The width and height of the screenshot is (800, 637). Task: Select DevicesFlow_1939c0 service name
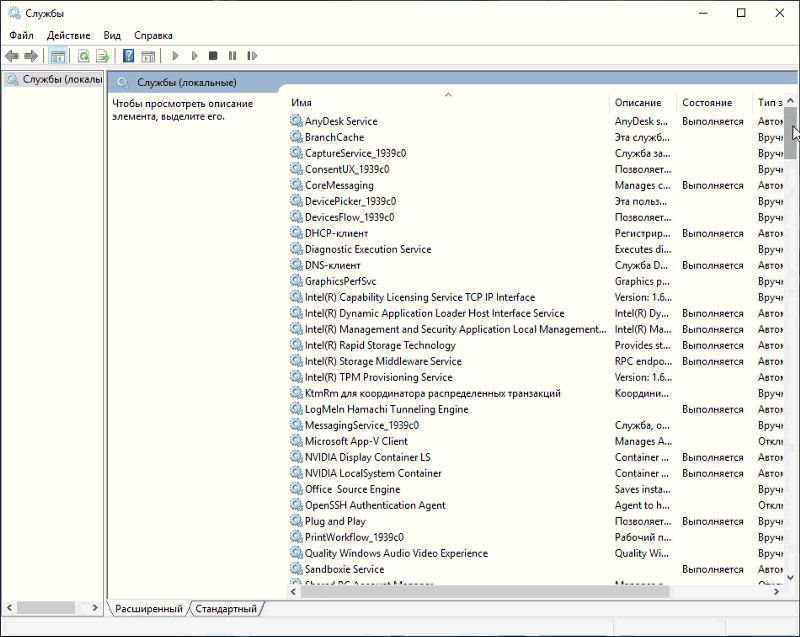(x=349, y=217)
